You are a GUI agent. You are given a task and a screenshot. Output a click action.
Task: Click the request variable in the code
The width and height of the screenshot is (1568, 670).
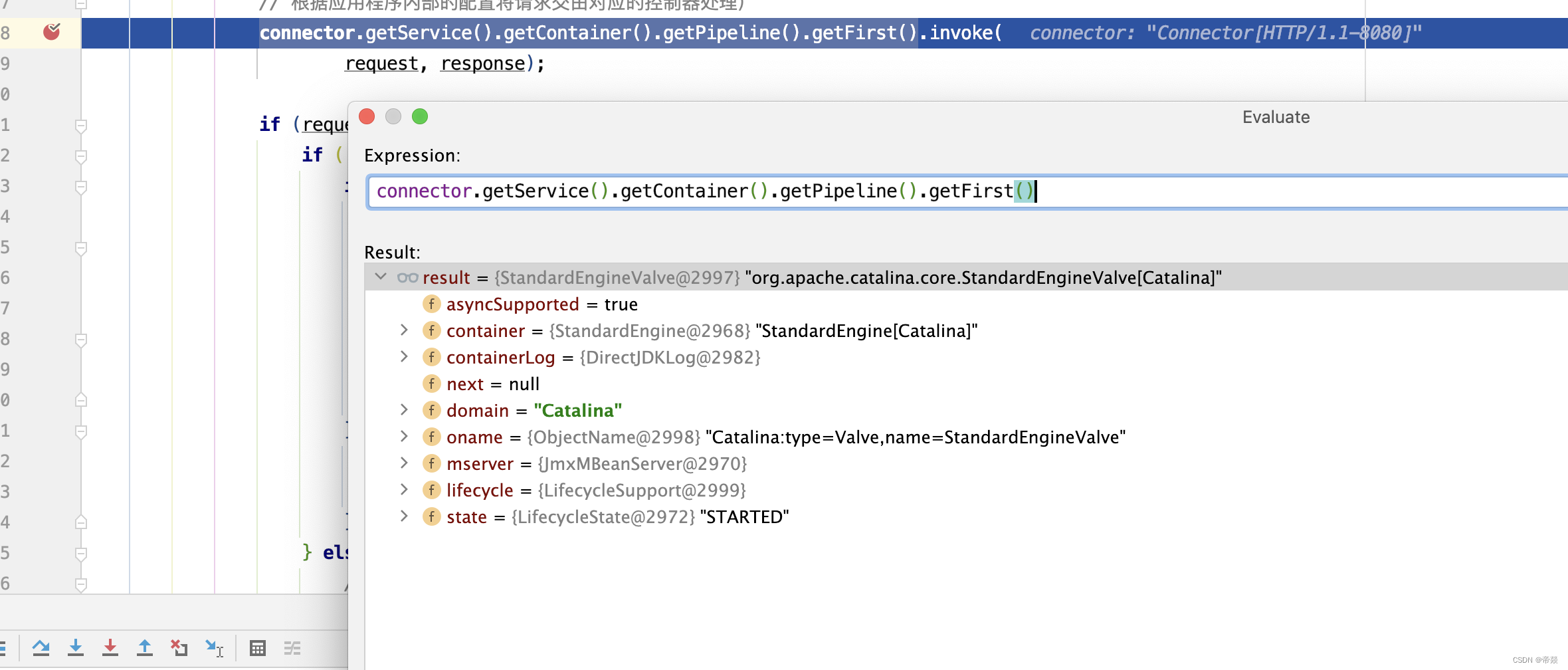click(381, 64)
